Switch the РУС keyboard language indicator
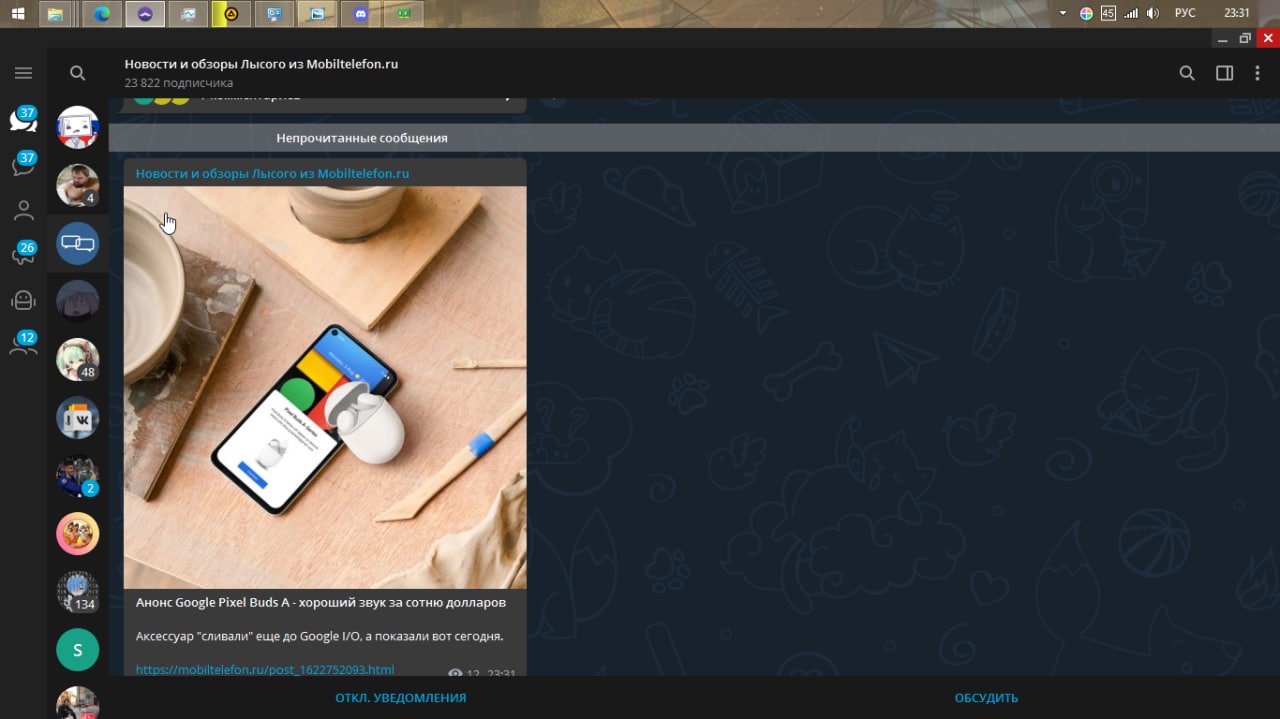1280x719 pixels. click(1185, 13)
